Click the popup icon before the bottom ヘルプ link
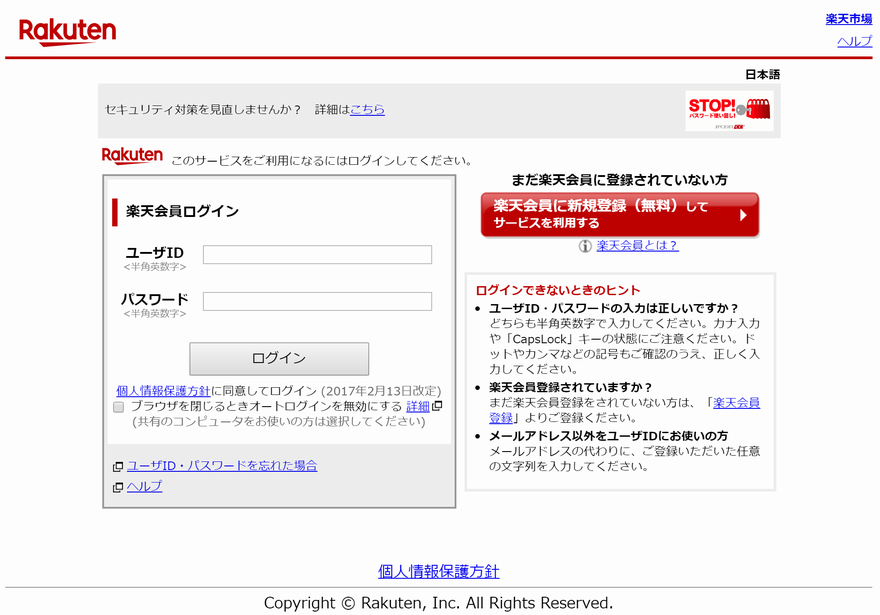This screenshot has height=615, width=880. coord(118,487)
